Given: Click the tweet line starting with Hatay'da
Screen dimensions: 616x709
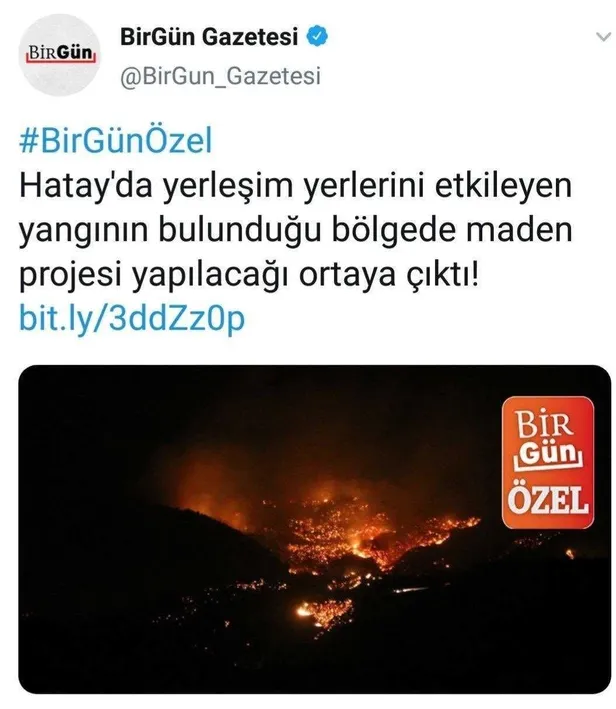Looking at the screenshot, I should [295, 186].
